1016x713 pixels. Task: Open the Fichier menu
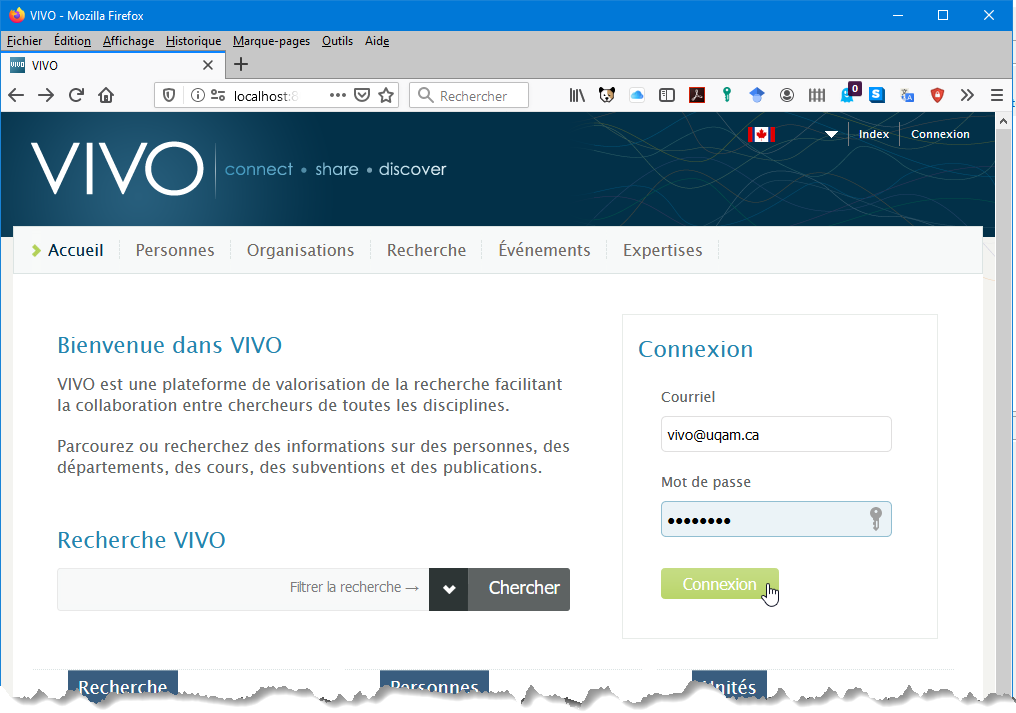[x=25, y=41]
